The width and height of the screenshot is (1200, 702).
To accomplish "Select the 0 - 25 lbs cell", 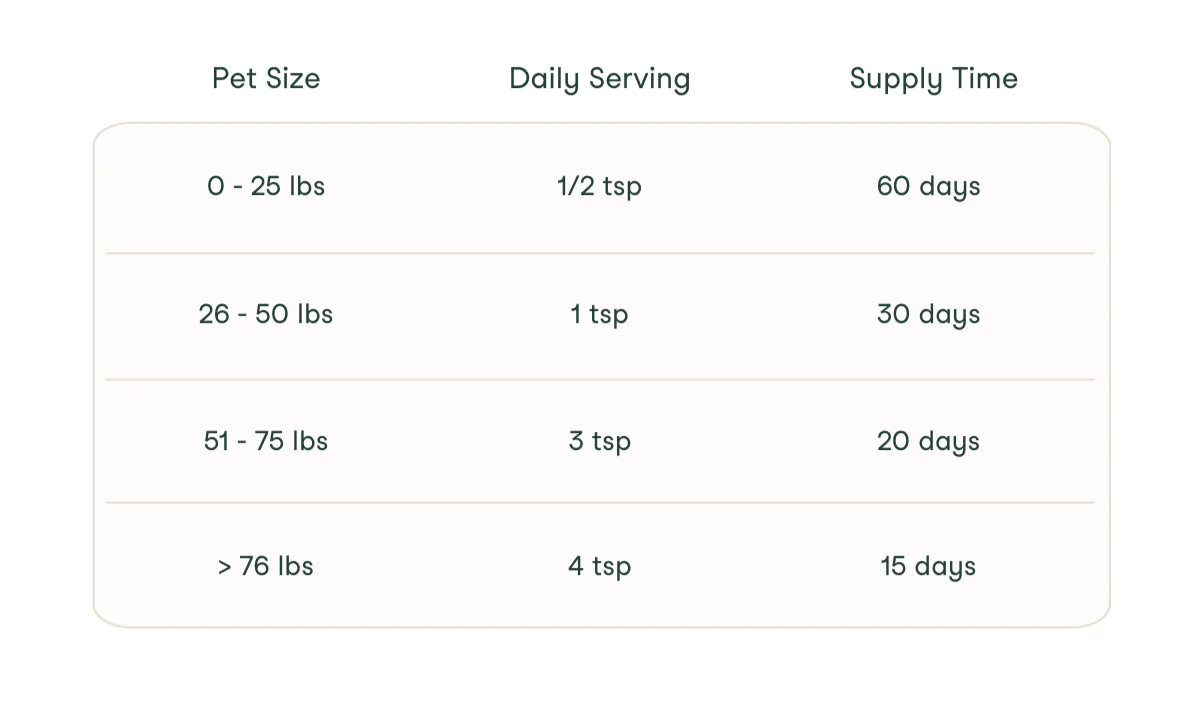I will 266,186.
